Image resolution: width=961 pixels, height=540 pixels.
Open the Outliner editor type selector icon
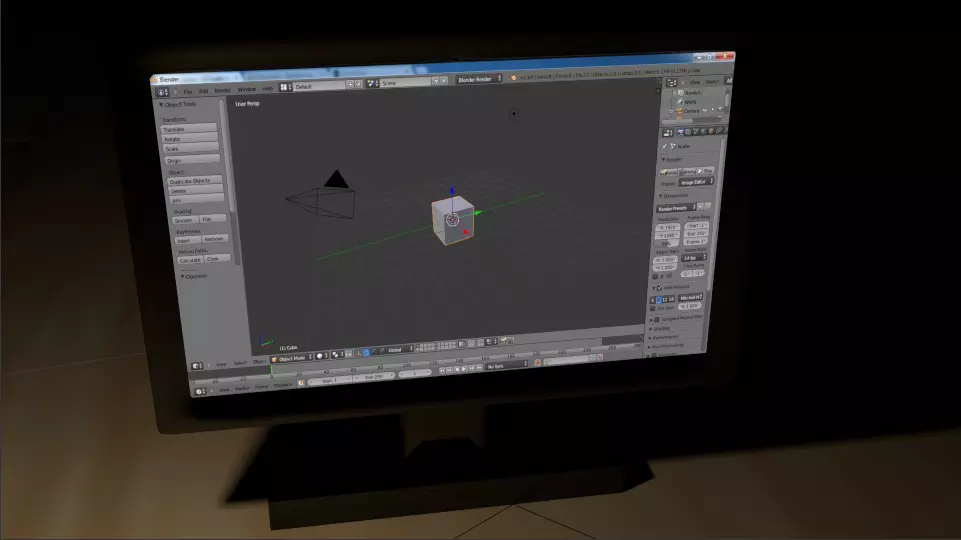(672, 82)
